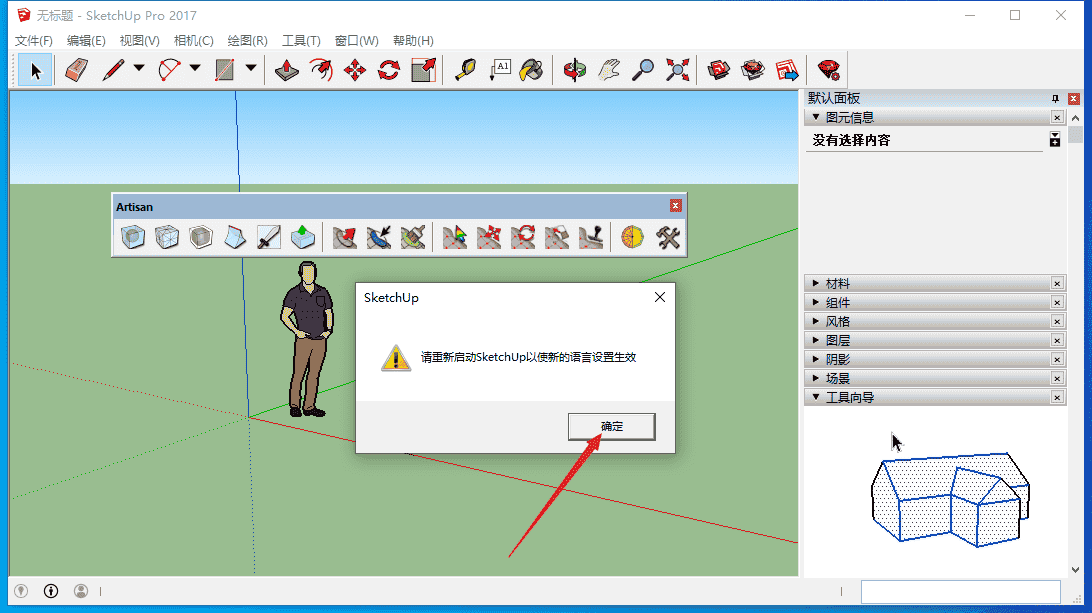The image size is (1092, 613).
Task: Open the Extension Warehouse icon
Action: 753,70
